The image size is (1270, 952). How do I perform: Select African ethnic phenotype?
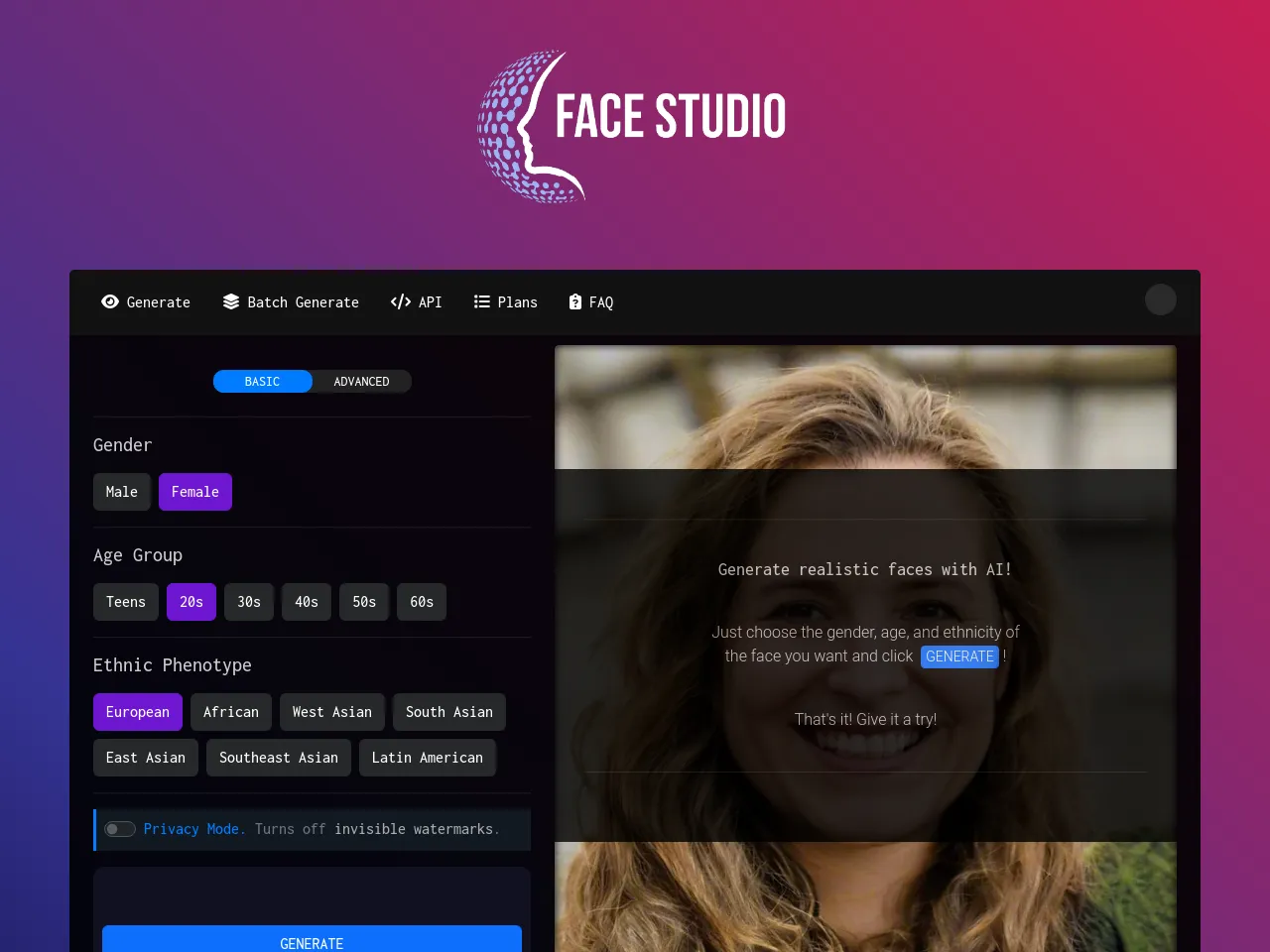pyautogui.click(x=231, y=712)
